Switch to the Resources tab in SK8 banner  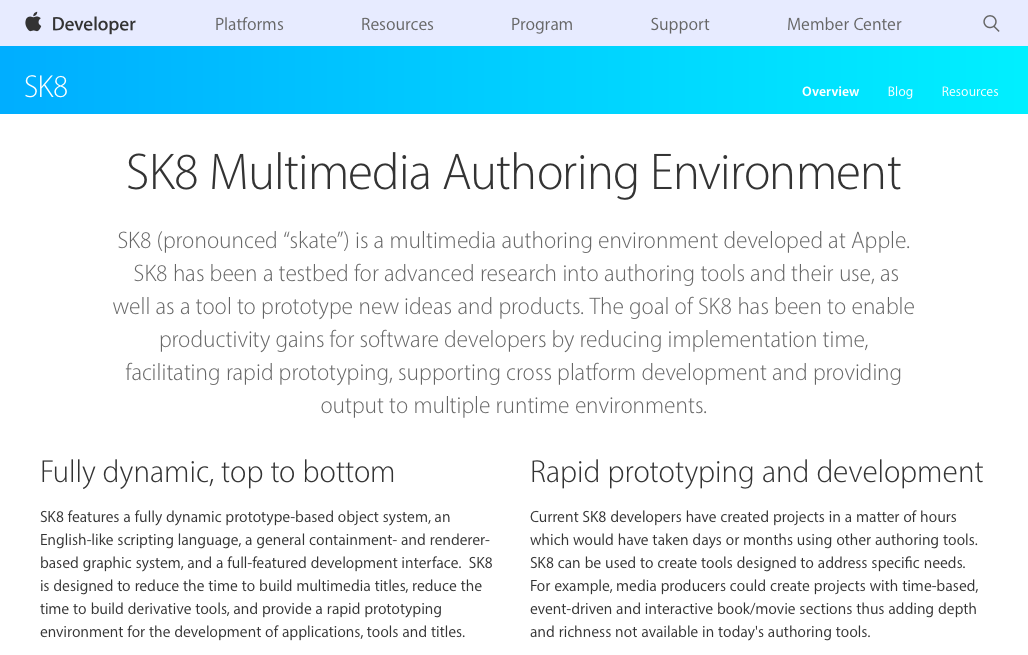(x=970, y=91)
